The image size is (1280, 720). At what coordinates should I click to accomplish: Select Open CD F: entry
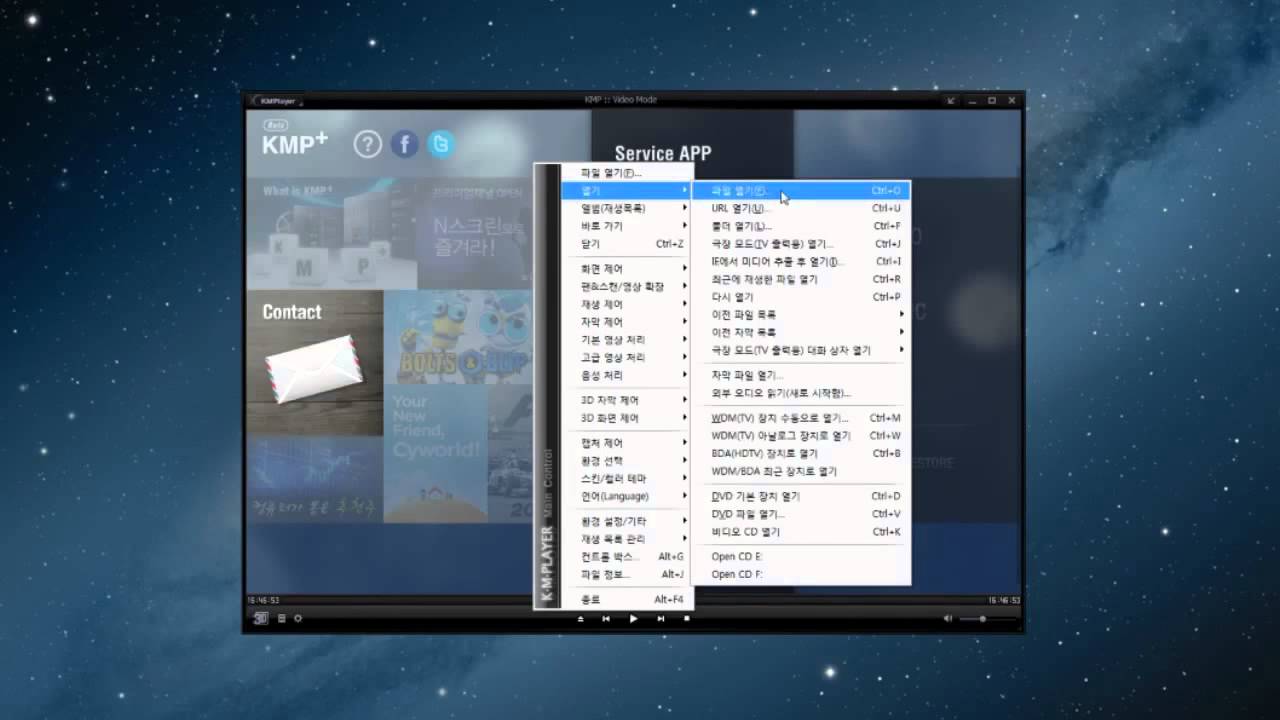point(801,574)
